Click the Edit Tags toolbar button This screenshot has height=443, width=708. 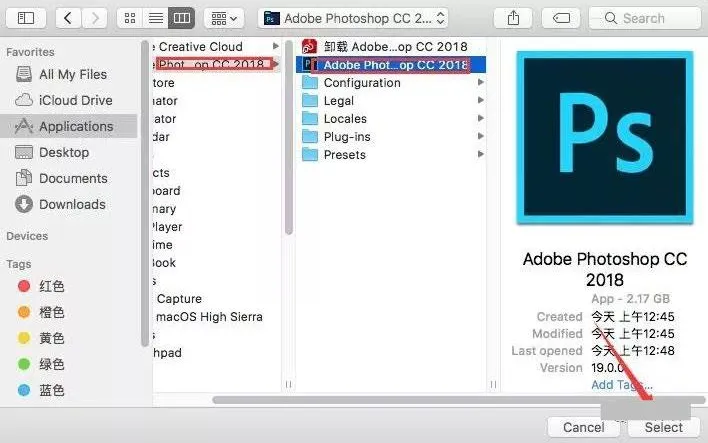[561, 18]
